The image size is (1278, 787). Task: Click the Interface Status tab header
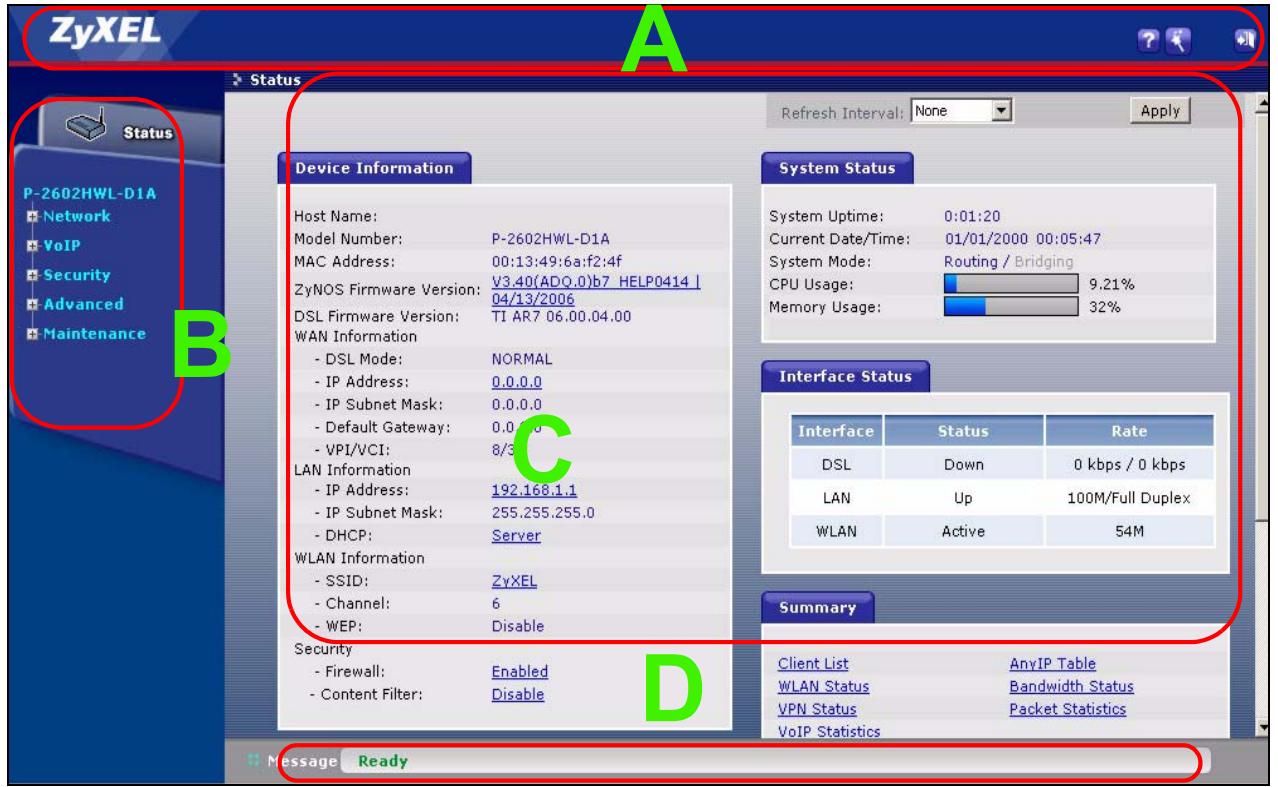pyautogui.click(x=845, y=377)
